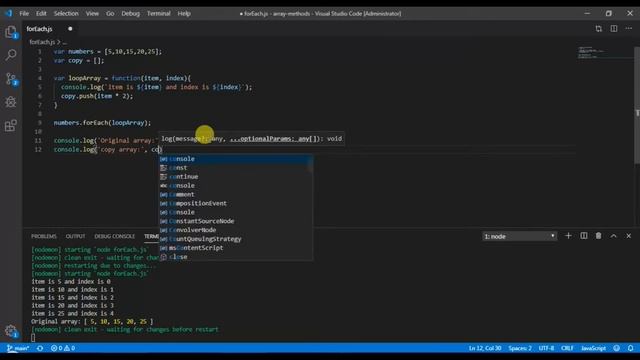
Task: Switch to the DEBUG CONSOLE panel tab
Action: click(x=115, y=236)
